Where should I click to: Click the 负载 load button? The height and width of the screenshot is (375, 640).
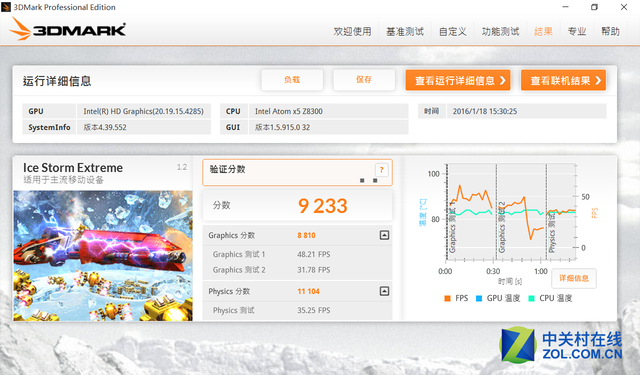point(292,80)
